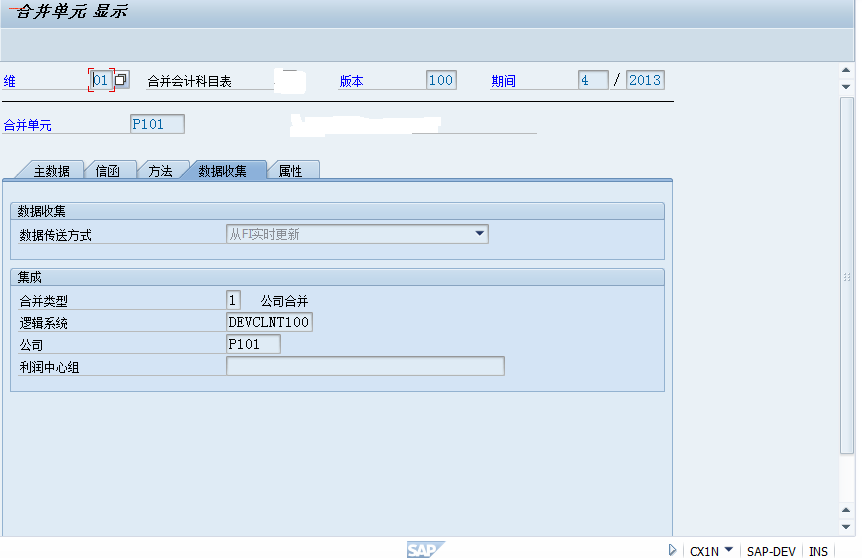The image size is (862, 558).
Task: Switch to the 方法 tab
Action: coord(161,171)
